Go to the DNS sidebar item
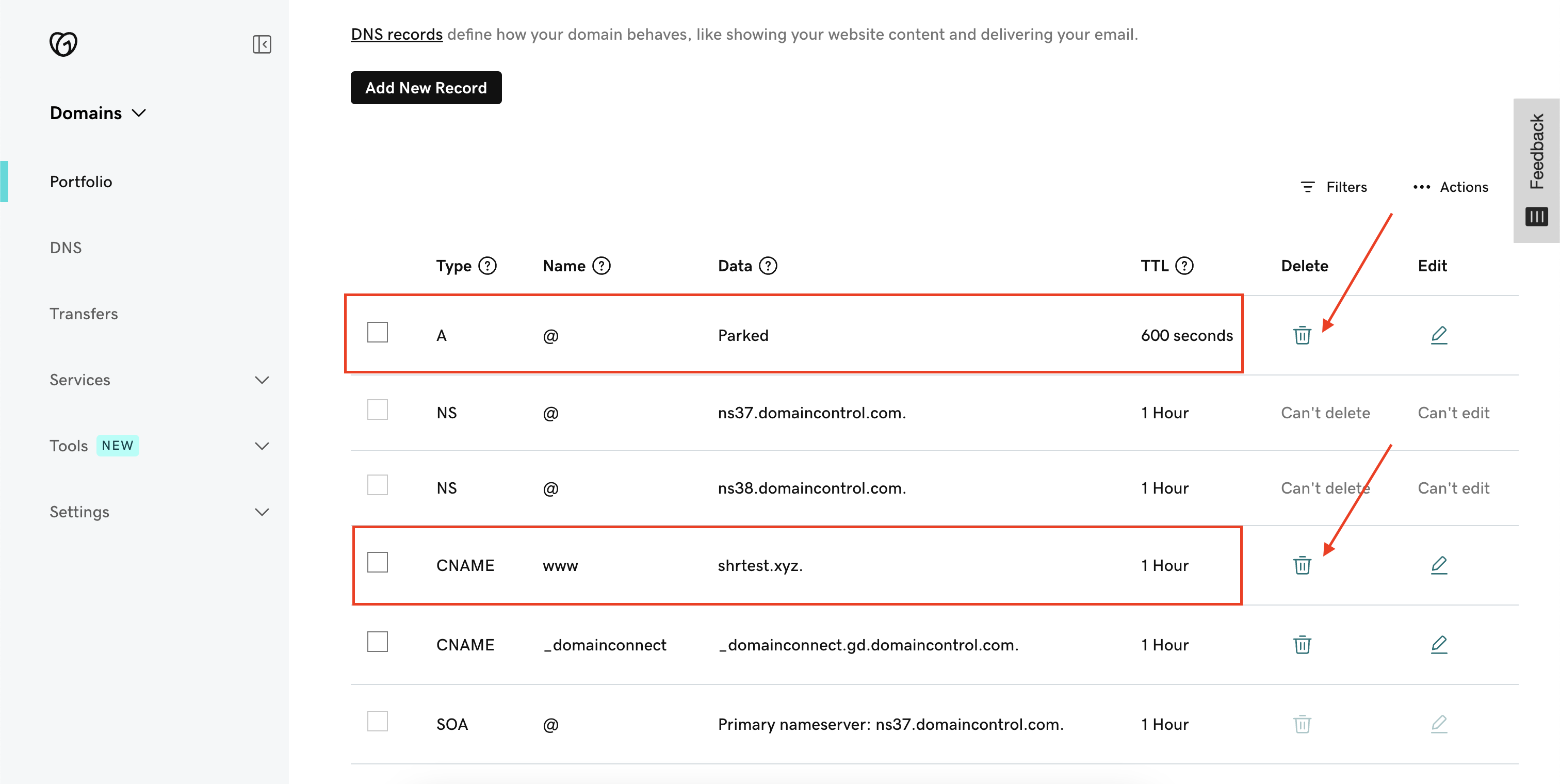 tap(66, 248)
